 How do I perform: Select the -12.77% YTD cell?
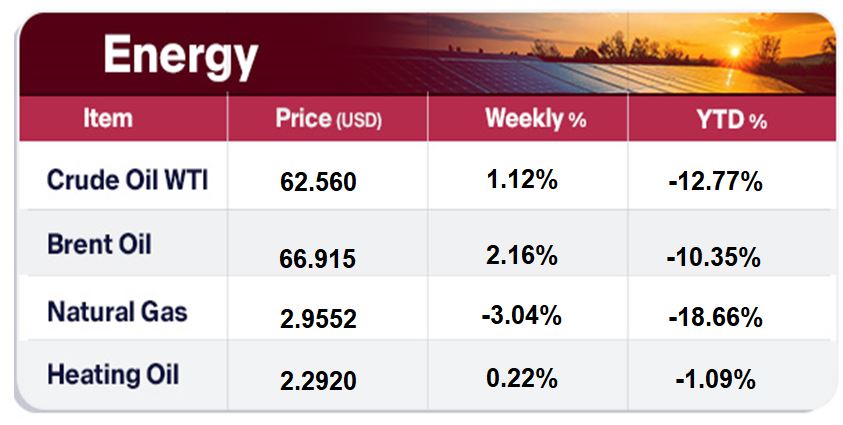[x=714, y=182]
